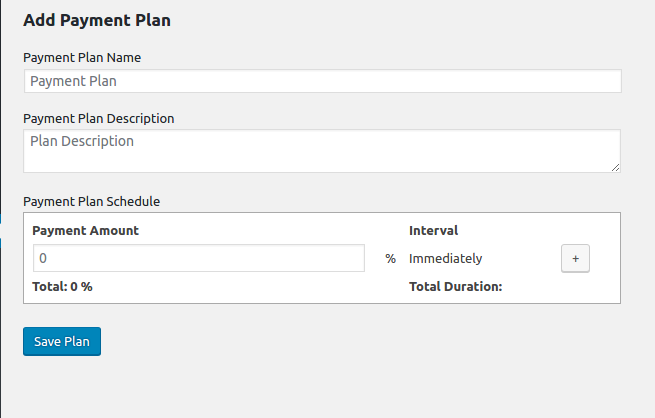
Task: Click into the Payment Amount field
Action: point(199,258)
